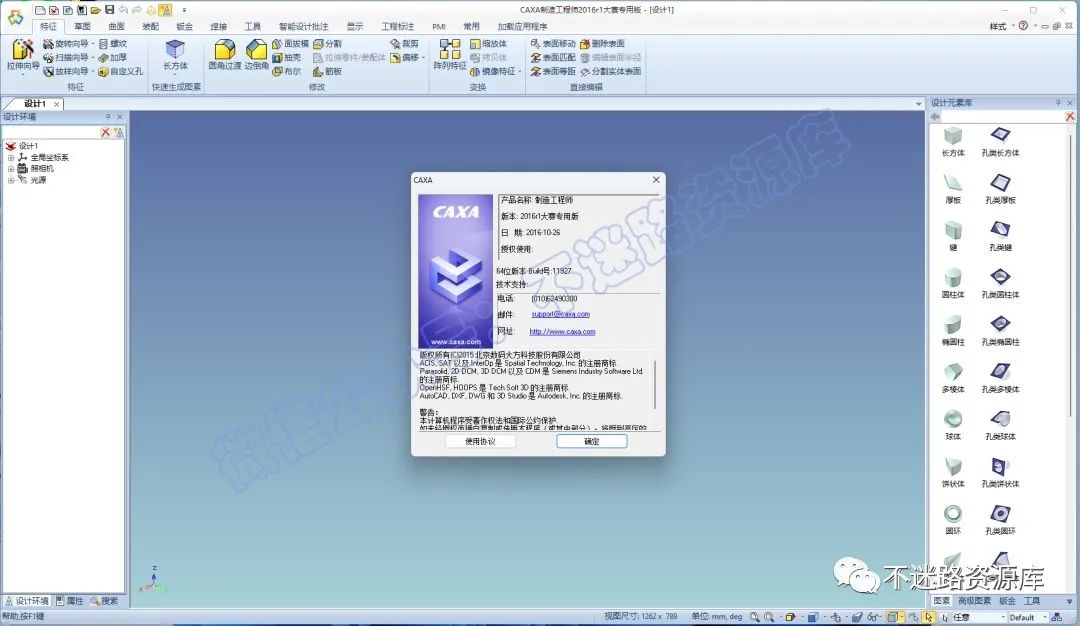
Task: Click 确定 button in CAXA dialog
Action: click(592, 441)
